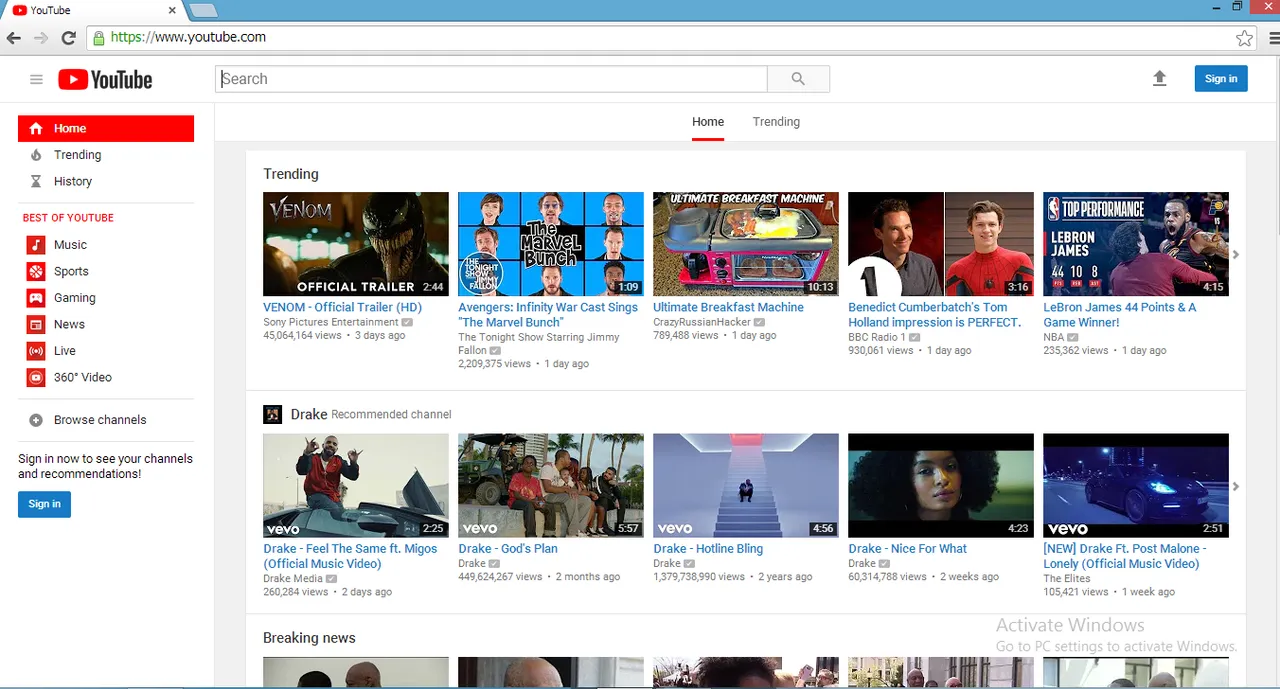Click the browser forward arrow
This screenshot has height=689, width=1280.
pos(41,38)
